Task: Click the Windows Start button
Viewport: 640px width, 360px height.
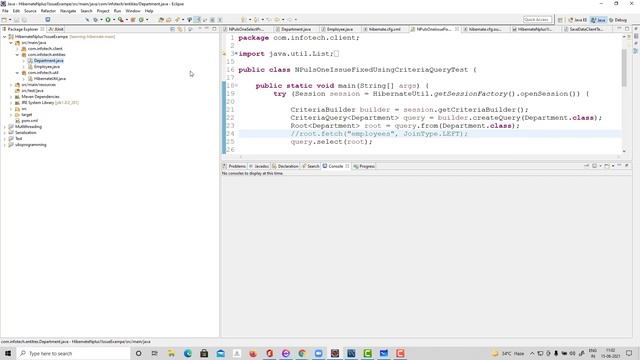Action: [8, 353]
